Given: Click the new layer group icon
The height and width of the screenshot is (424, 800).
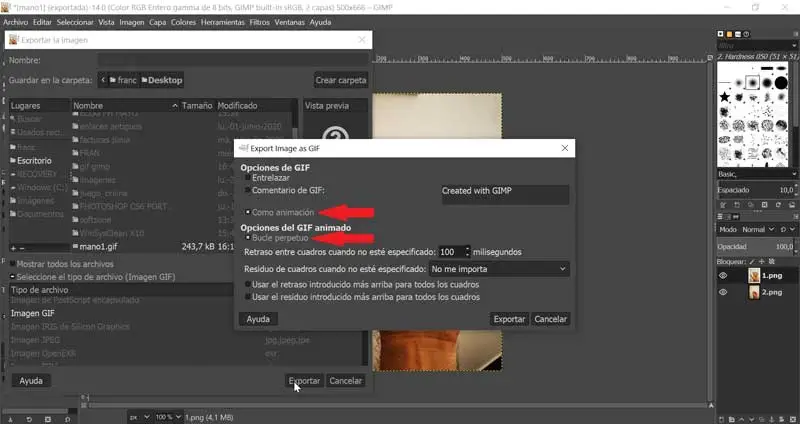Looking at the screenshot, I should 731,419.
